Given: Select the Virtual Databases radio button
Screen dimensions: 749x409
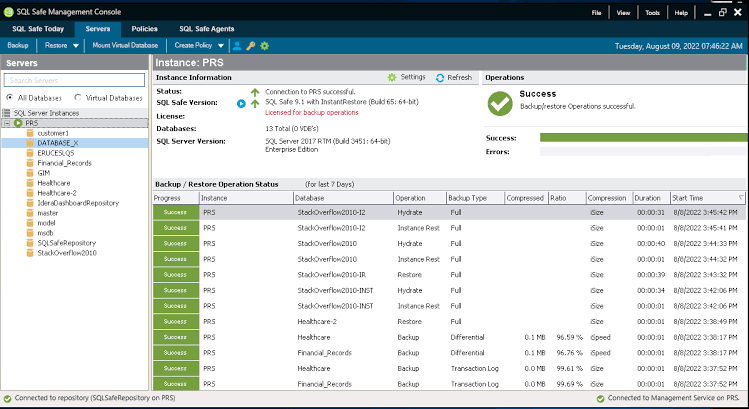Looking at the screenshot, I should point(77,97).
